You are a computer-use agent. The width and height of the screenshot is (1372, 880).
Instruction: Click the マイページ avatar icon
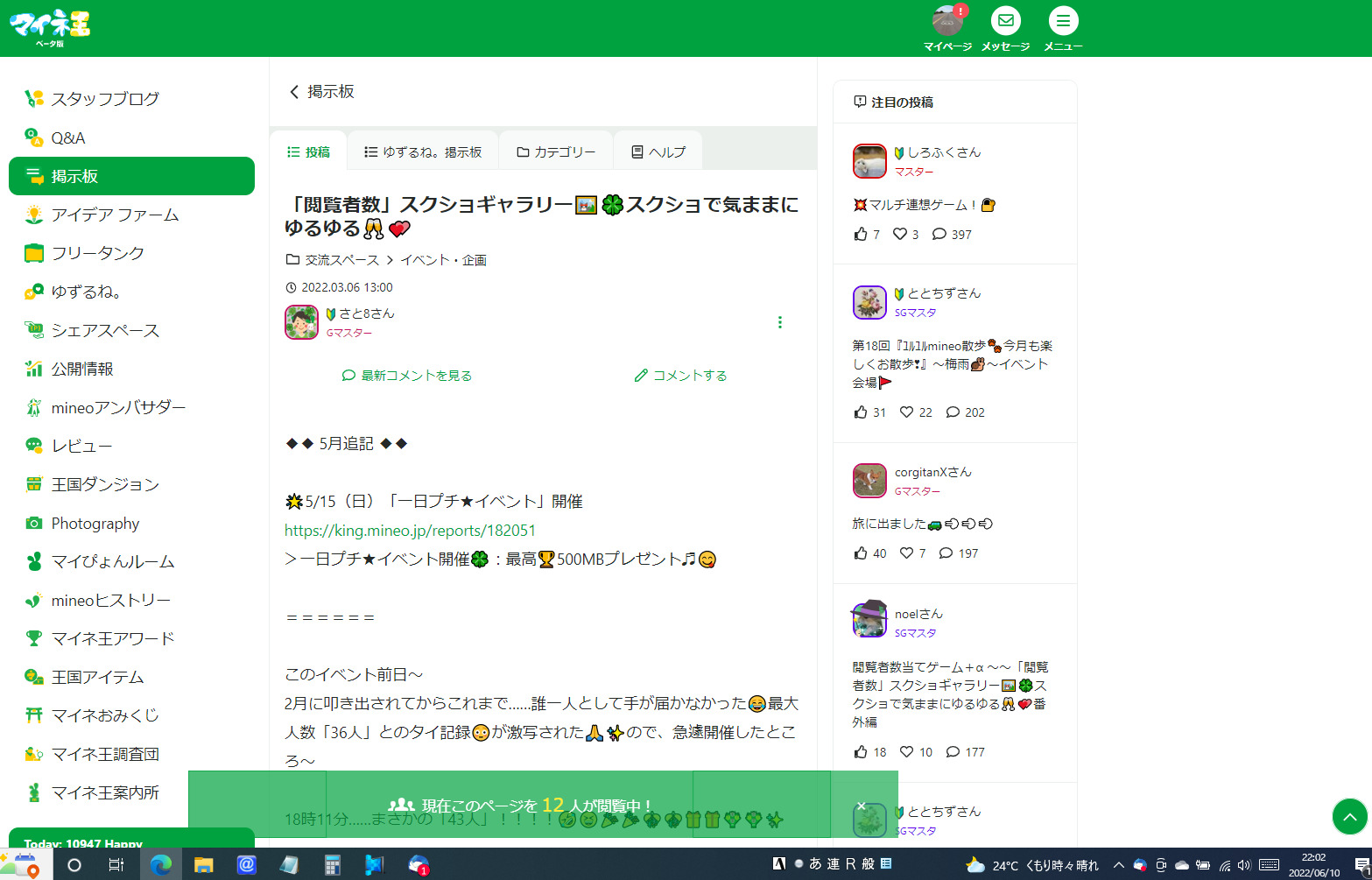(x=947, y=21)
